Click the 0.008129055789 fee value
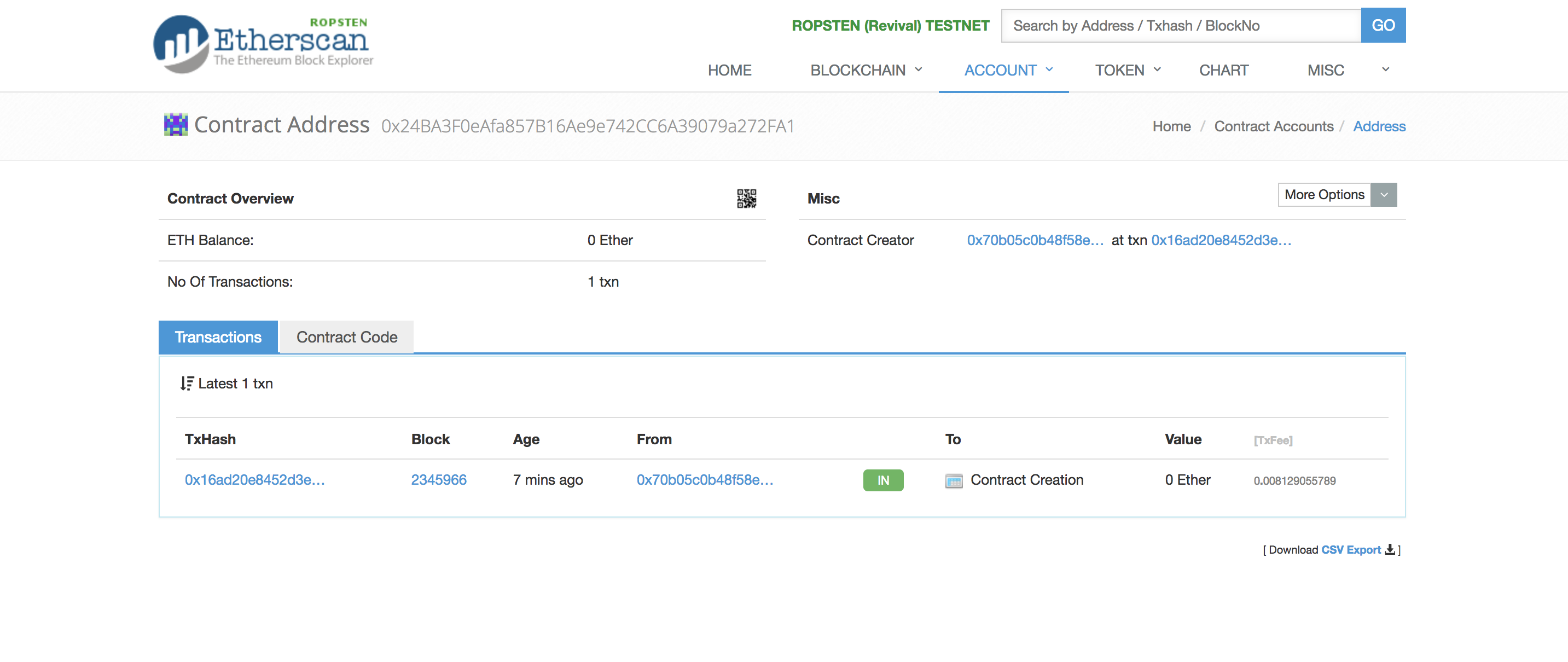 pos(1294,481)
